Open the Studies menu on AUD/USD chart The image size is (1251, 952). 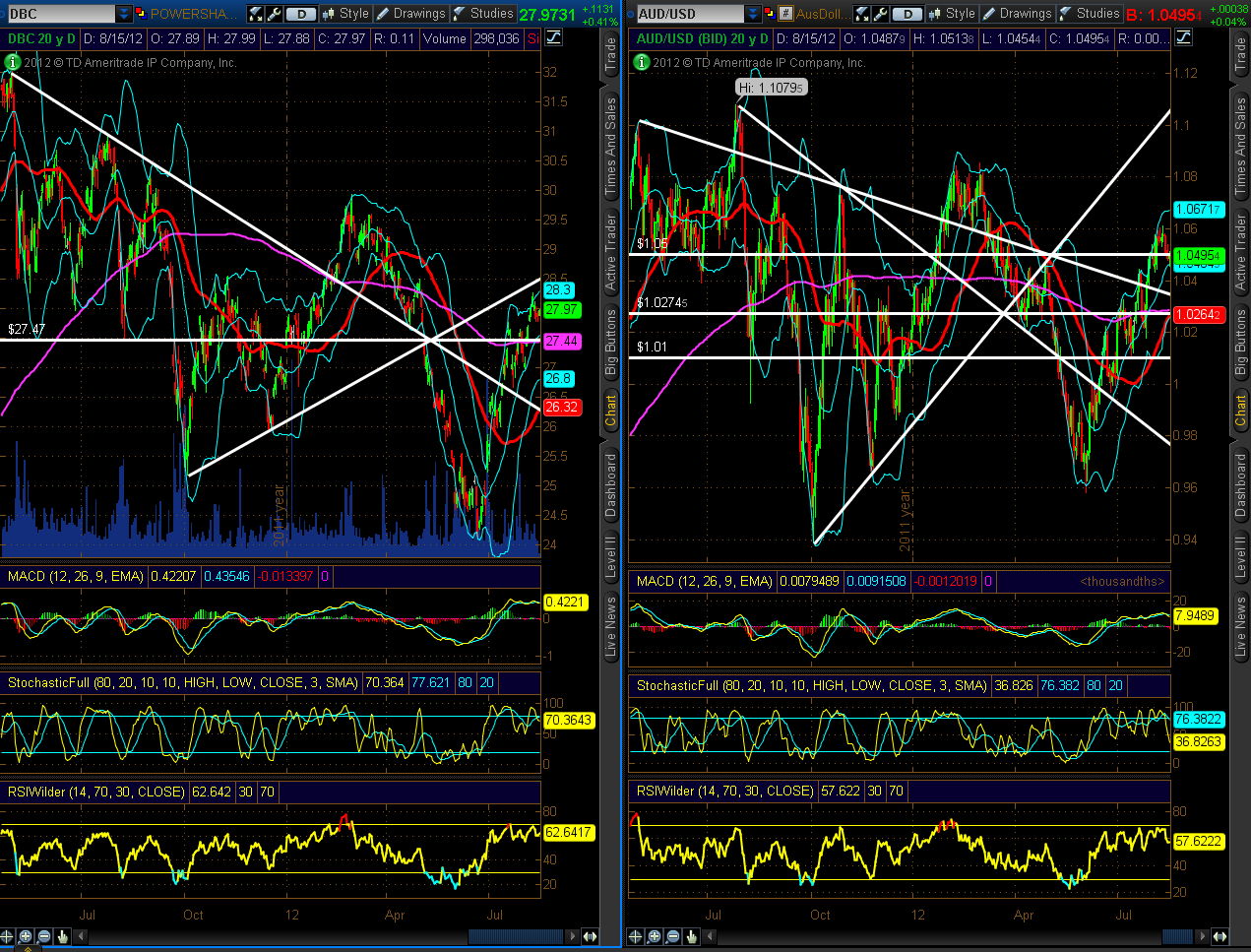click(1090, 14)
